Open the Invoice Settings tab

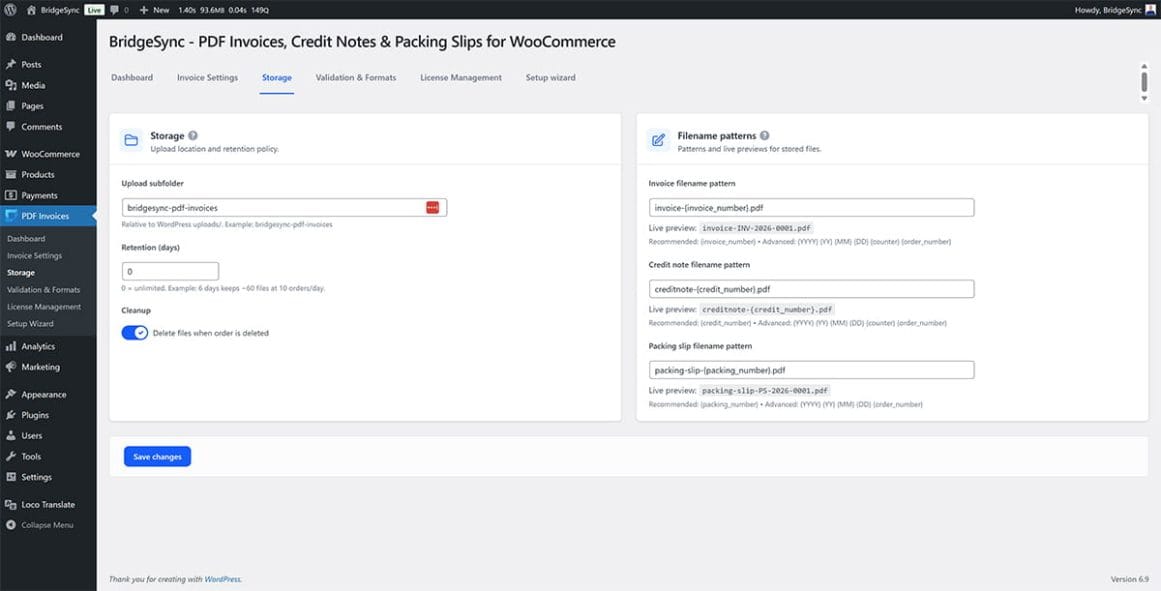click(x=207, y=78)
